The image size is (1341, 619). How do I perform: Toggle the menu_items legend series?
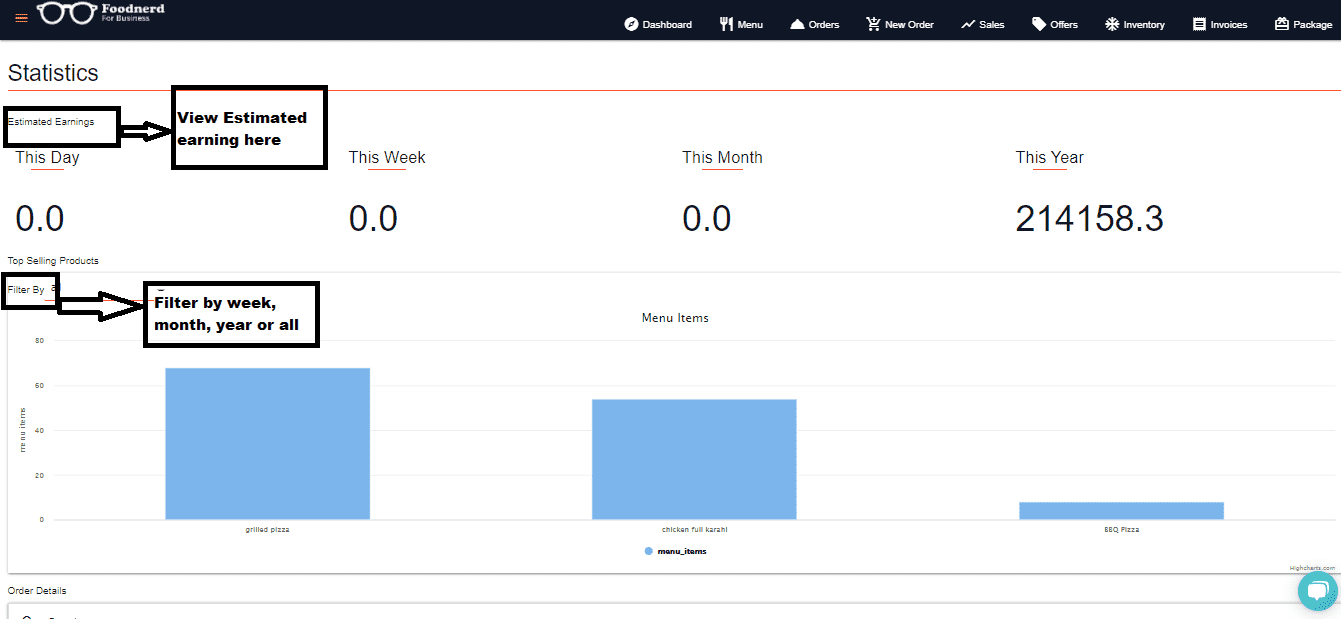point(681,551)
